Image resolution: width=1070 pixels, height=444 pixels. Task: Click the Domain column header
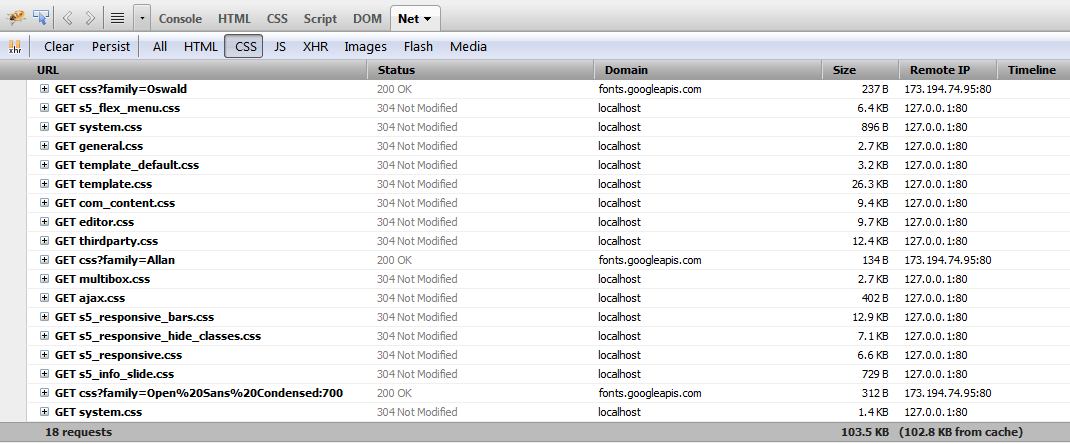click(x=626, y=70)
